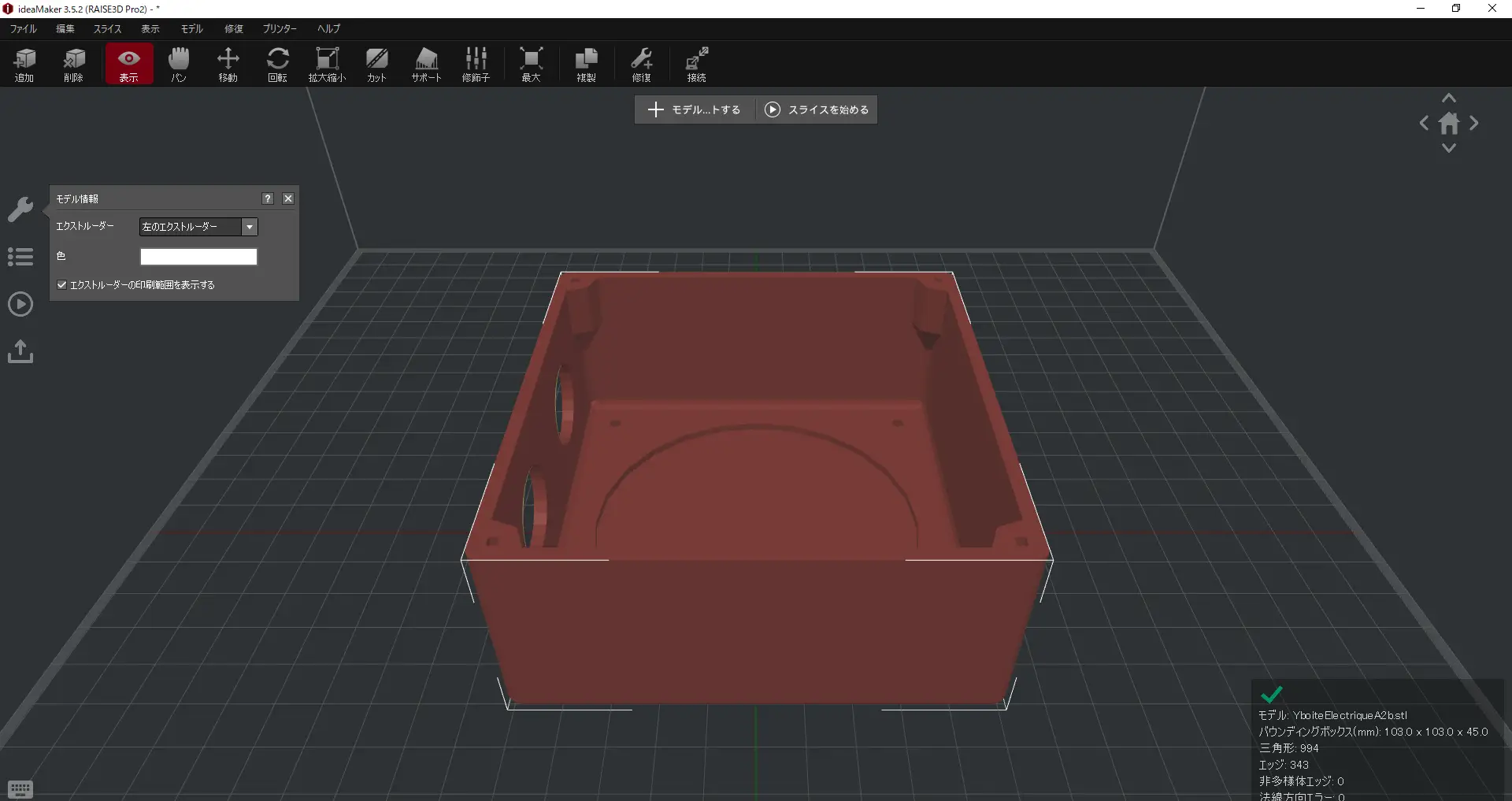Select the 移動 (Move) tool
1512x801 pixels.
tap(228, 64)
